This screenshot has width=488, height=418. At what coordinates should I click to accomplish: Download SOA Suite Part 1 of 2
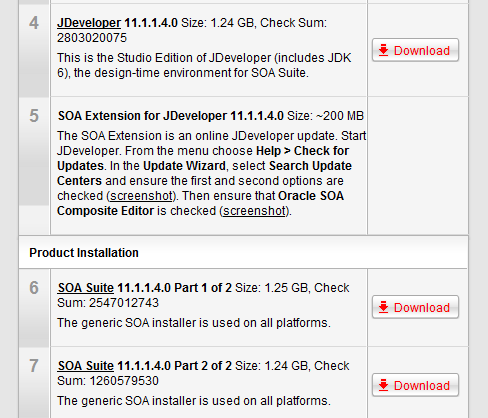[415, 307]
